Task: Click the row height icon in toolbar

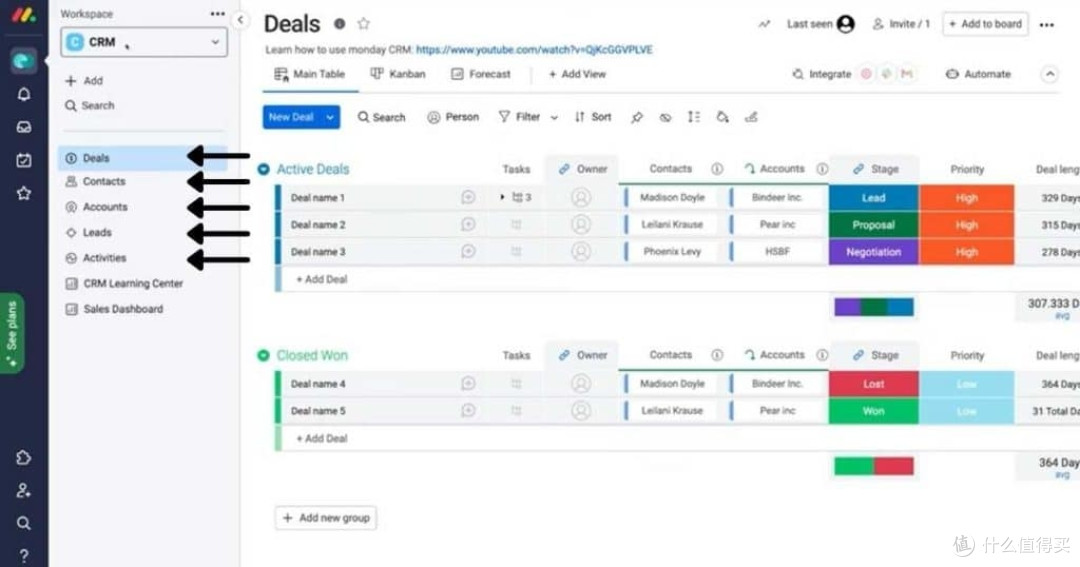Action: pyautogui.click(x=694, y=117)
